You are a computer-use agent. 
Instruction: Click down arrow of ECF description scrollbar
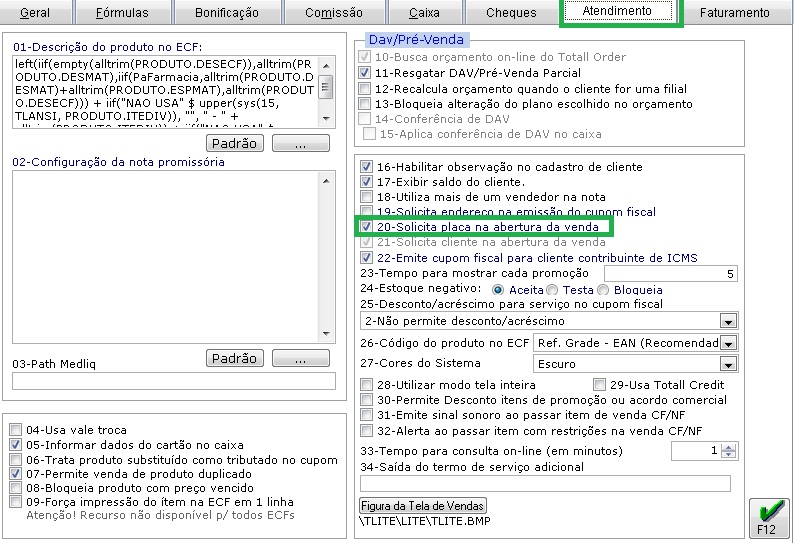(327, 119)
